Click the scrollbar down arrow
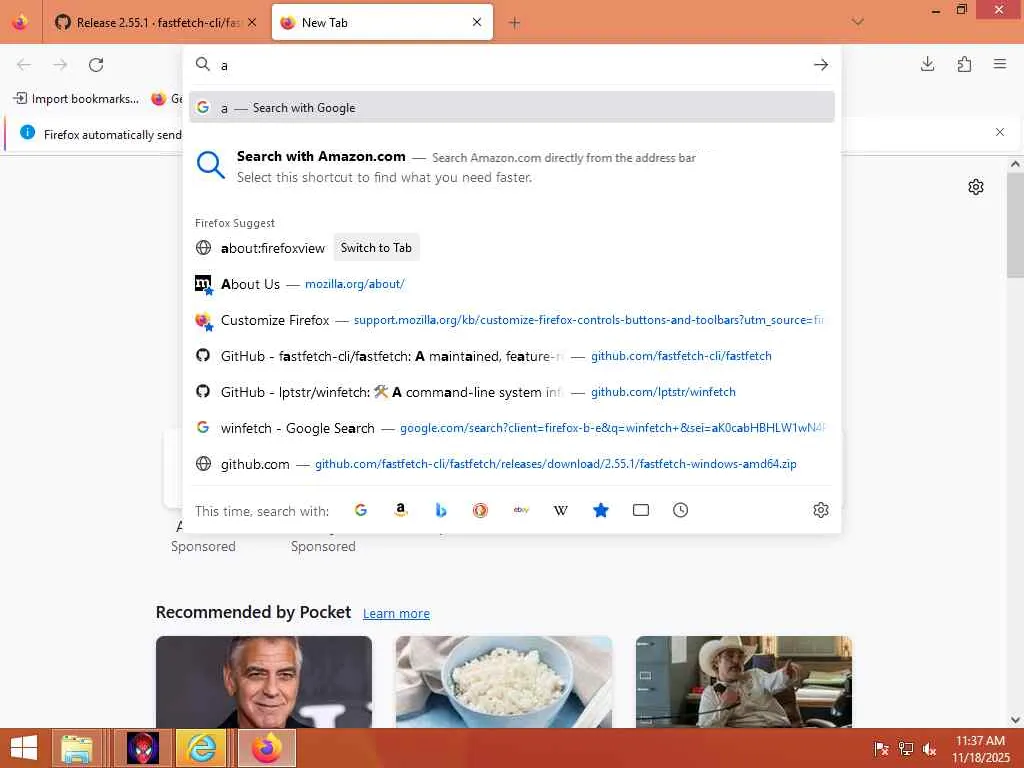This screenshot has width=1024, height=768. coord(1015,720)
